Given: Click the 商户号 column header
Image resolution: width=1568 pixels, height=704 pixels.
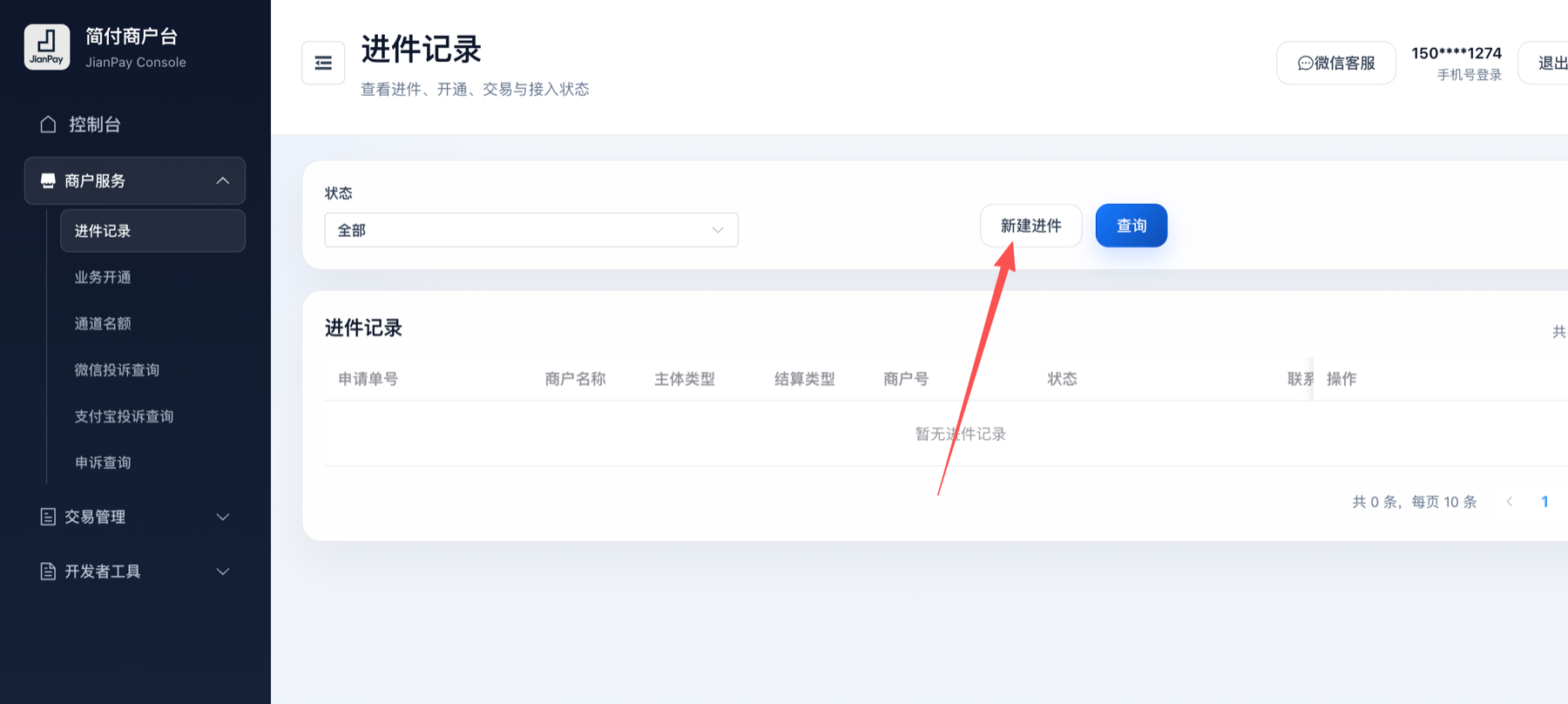Looking at the screenshot, I should click(906, 379).
